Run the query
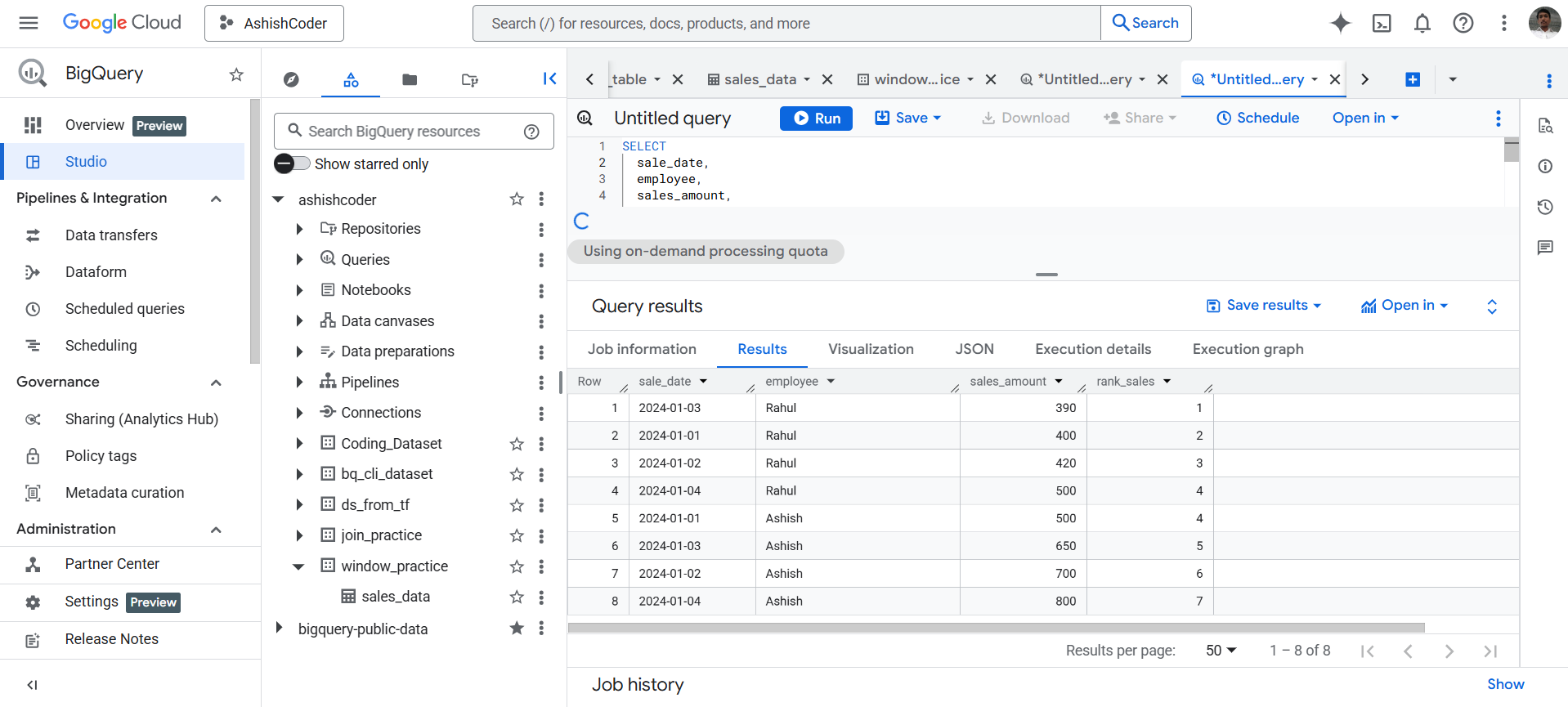 [x=816, y=119]
